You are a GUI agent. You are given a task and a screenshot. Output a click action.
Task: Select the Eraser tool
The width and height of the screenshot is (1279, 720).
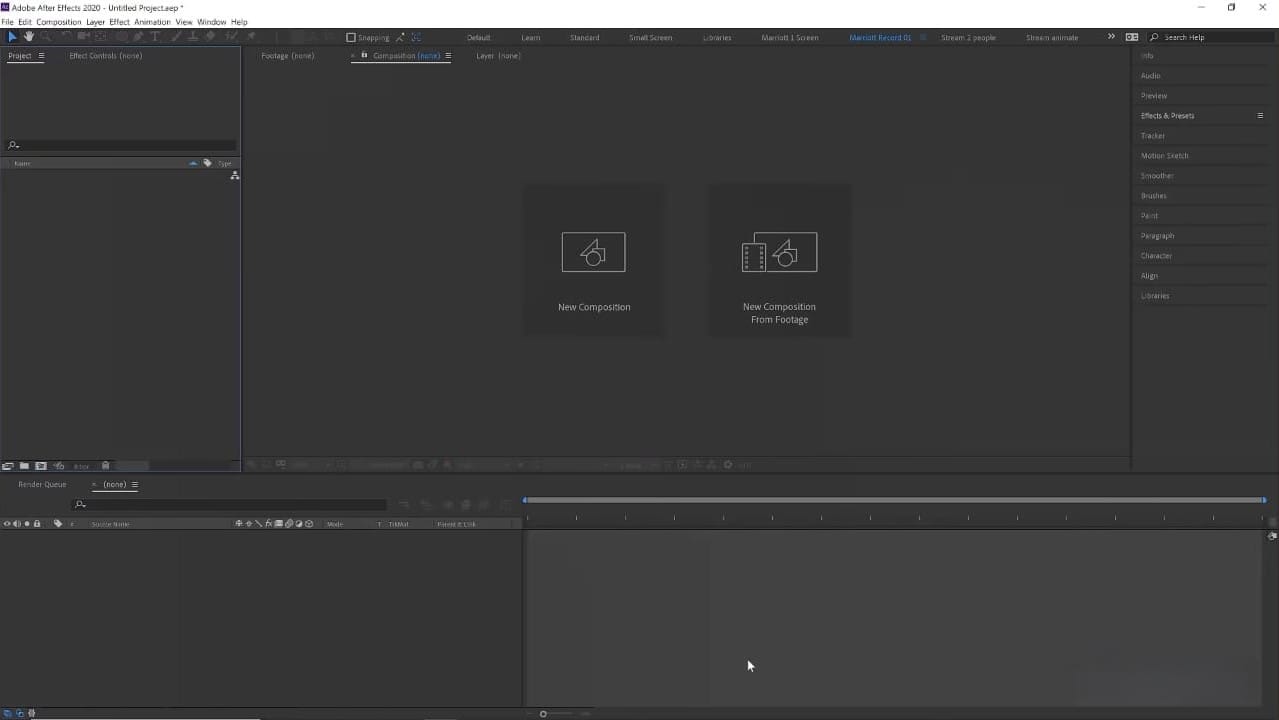[210, 37]
